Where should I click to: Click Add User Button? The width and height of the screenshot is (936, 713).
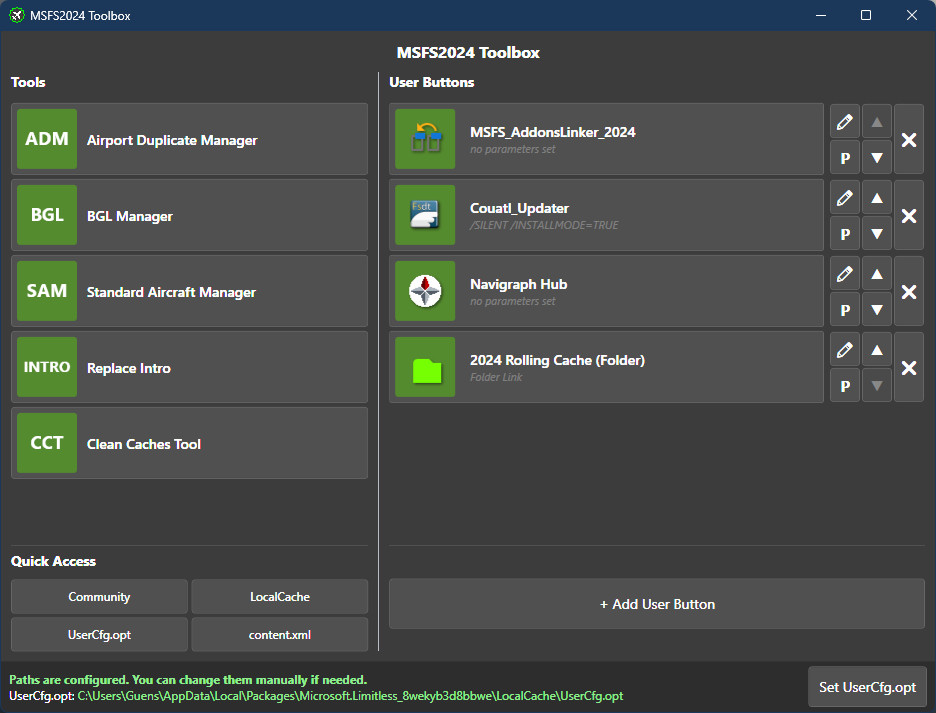click(657, 603)
